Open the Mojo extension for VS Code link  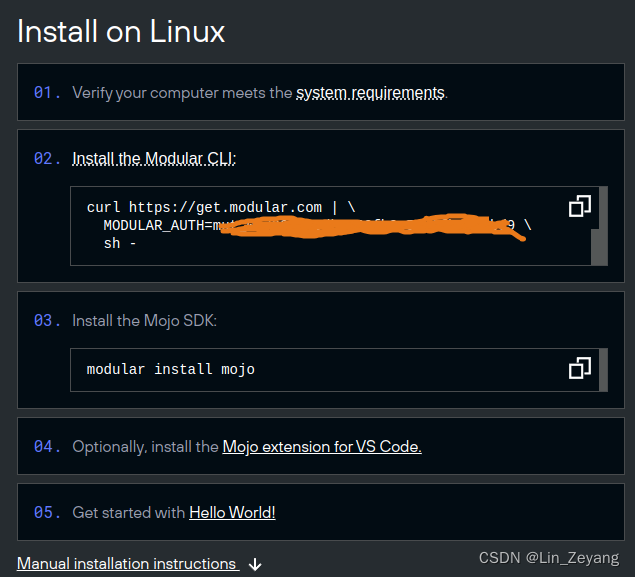(322, 447)
